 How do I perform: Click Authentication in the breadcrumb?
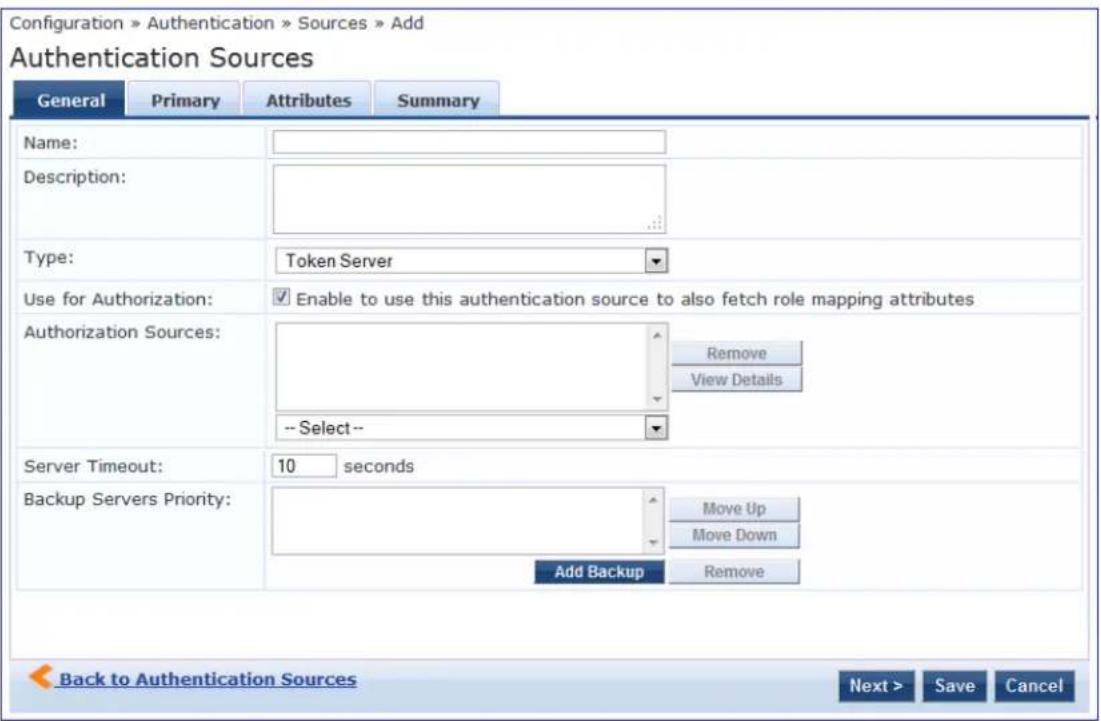pyautogui.click(x=211, y=23)
